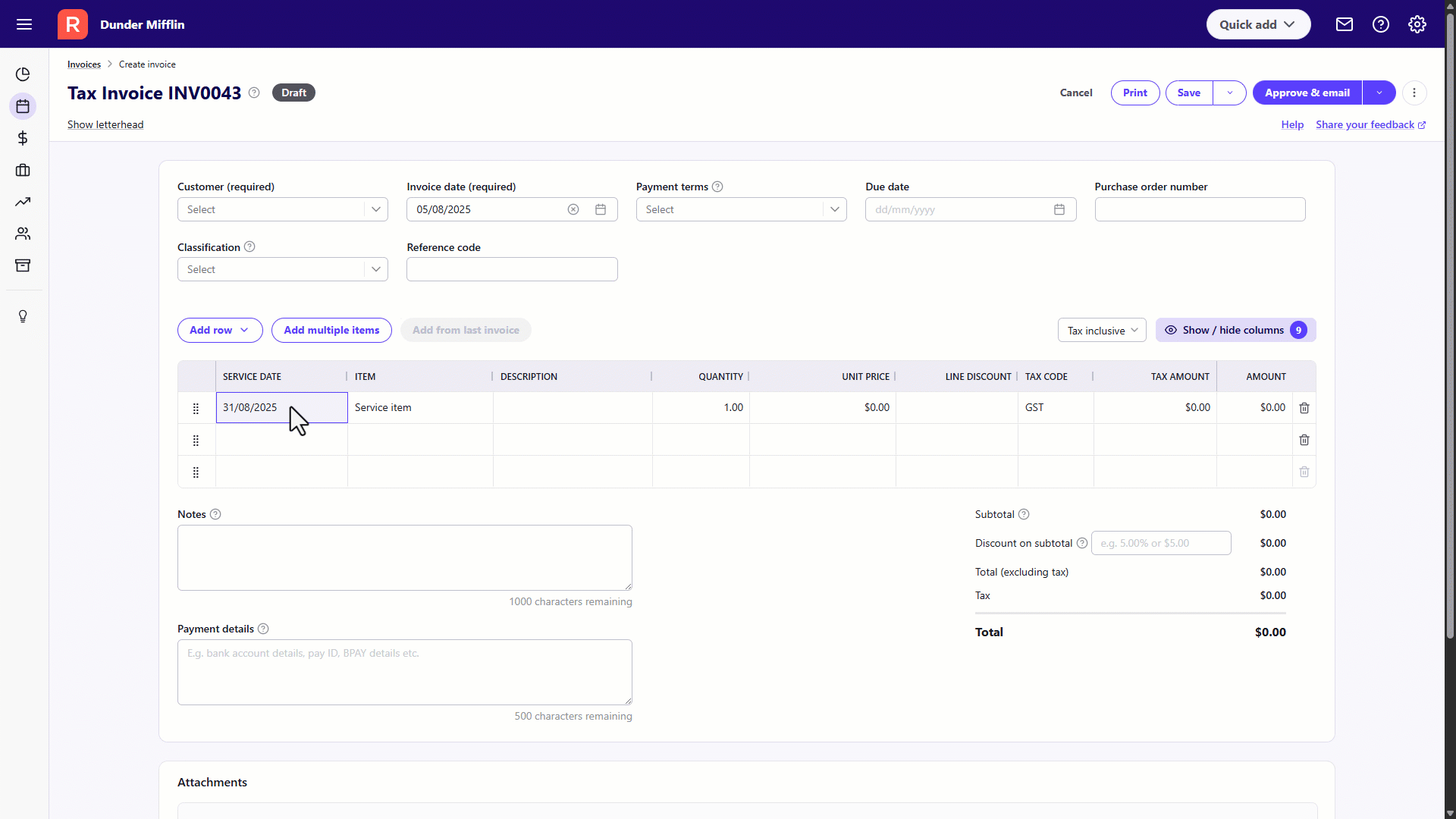Viewport: 1456px width, 819px height.
Task: Click Add multiple items button
Action: pyautogui.click(x=331, y=330)
